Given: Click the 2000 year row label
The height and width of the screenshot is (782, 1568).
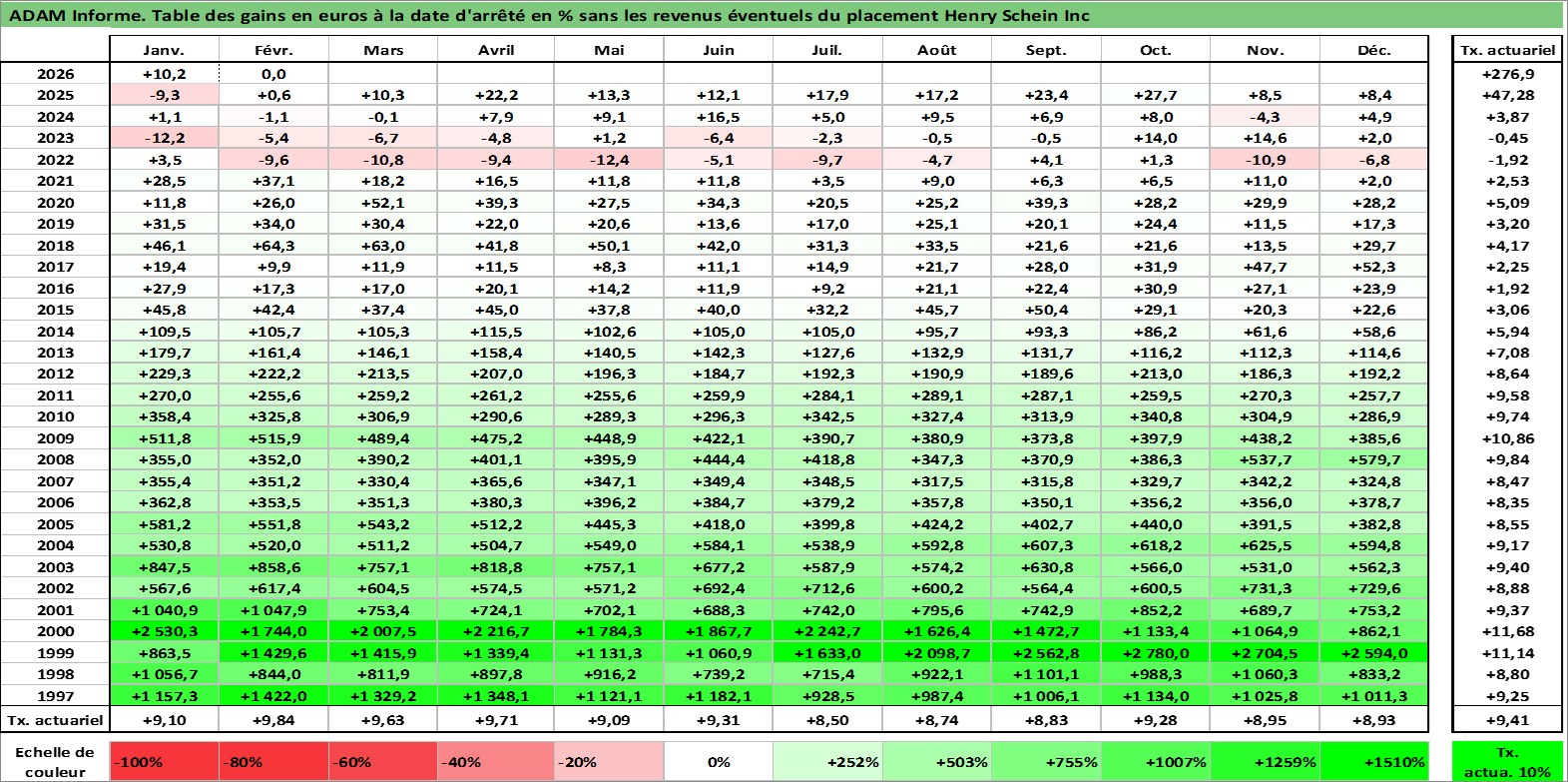Looking at the screenshot, I should (x=55, y=631).
